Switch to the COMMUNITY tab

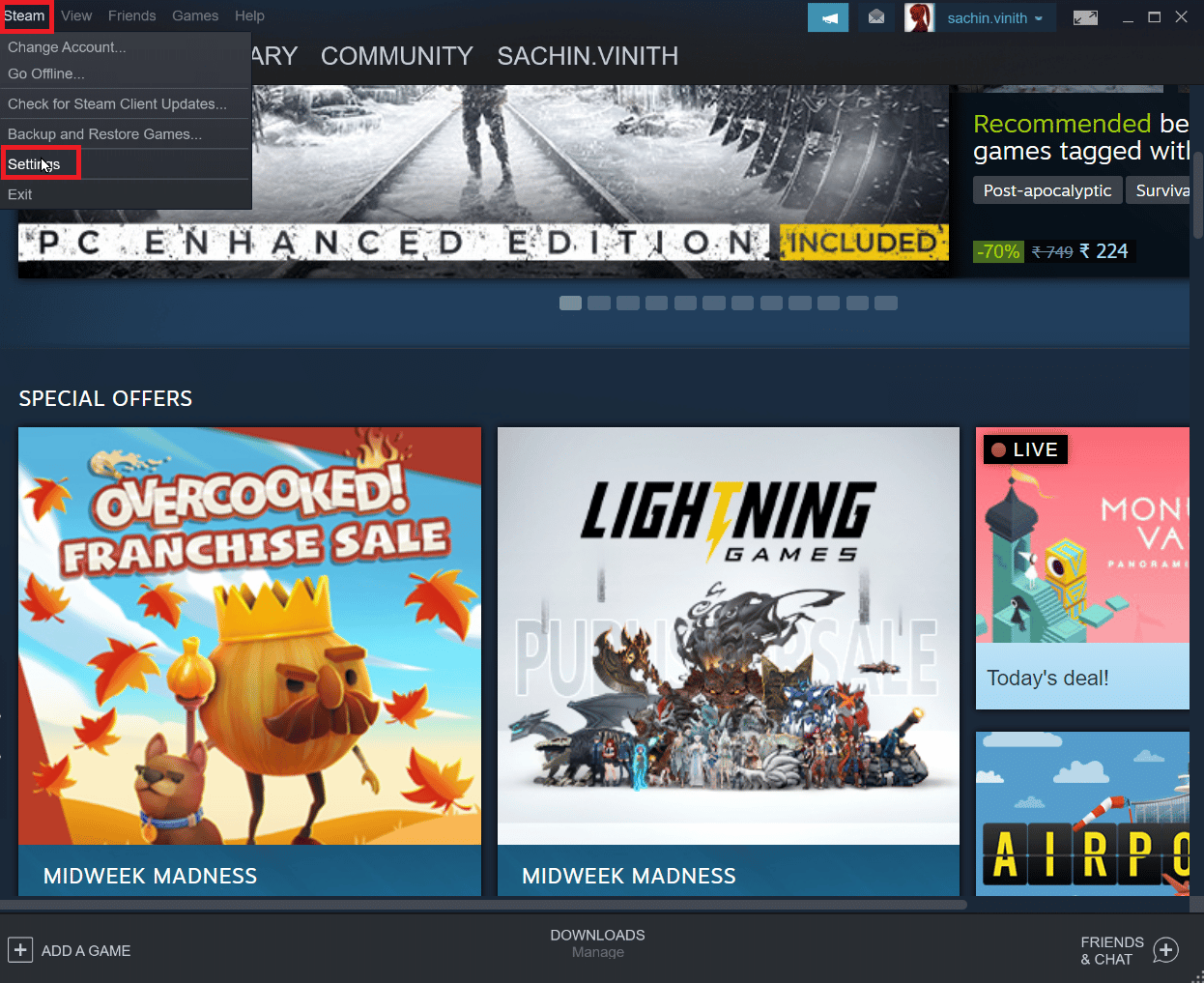(396, 55)
